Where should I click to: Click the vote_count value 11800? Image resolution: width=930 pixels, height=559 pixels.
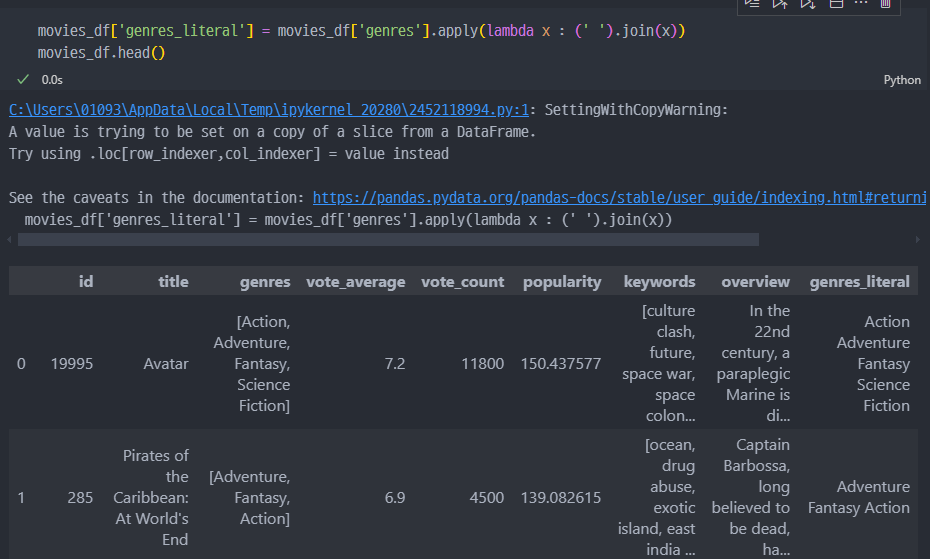coord(482,364)
